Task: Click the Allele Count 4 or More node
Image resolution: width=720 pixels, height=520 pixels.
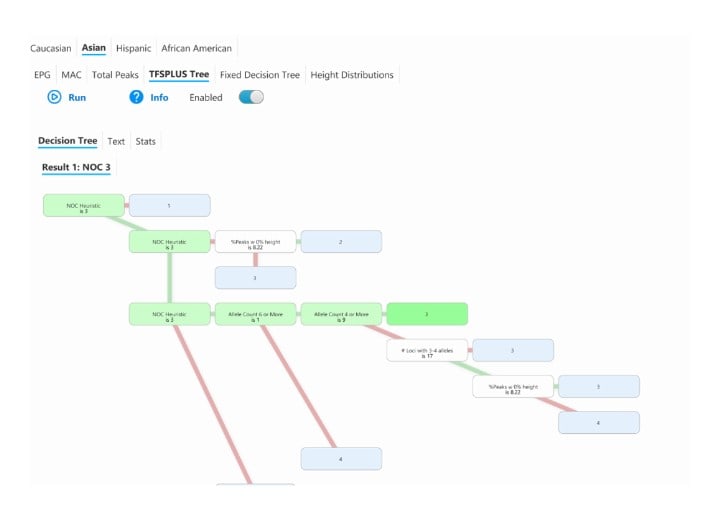Action: [341, 314]
